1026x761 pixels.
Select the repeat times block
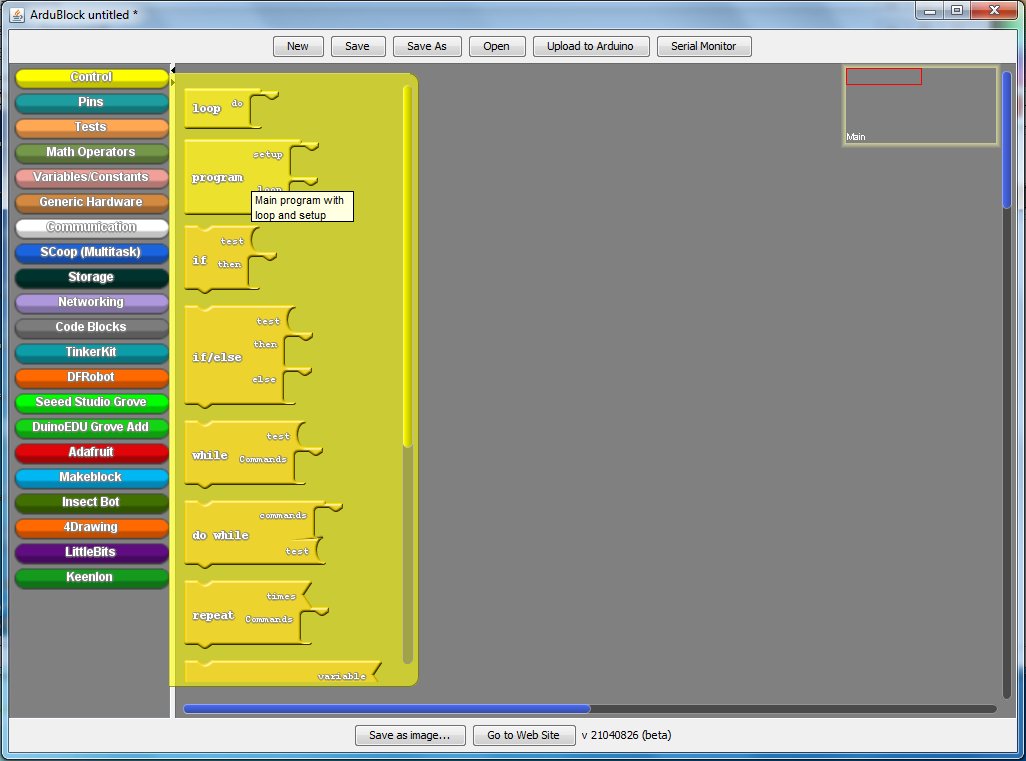click(x=213, y=615)
